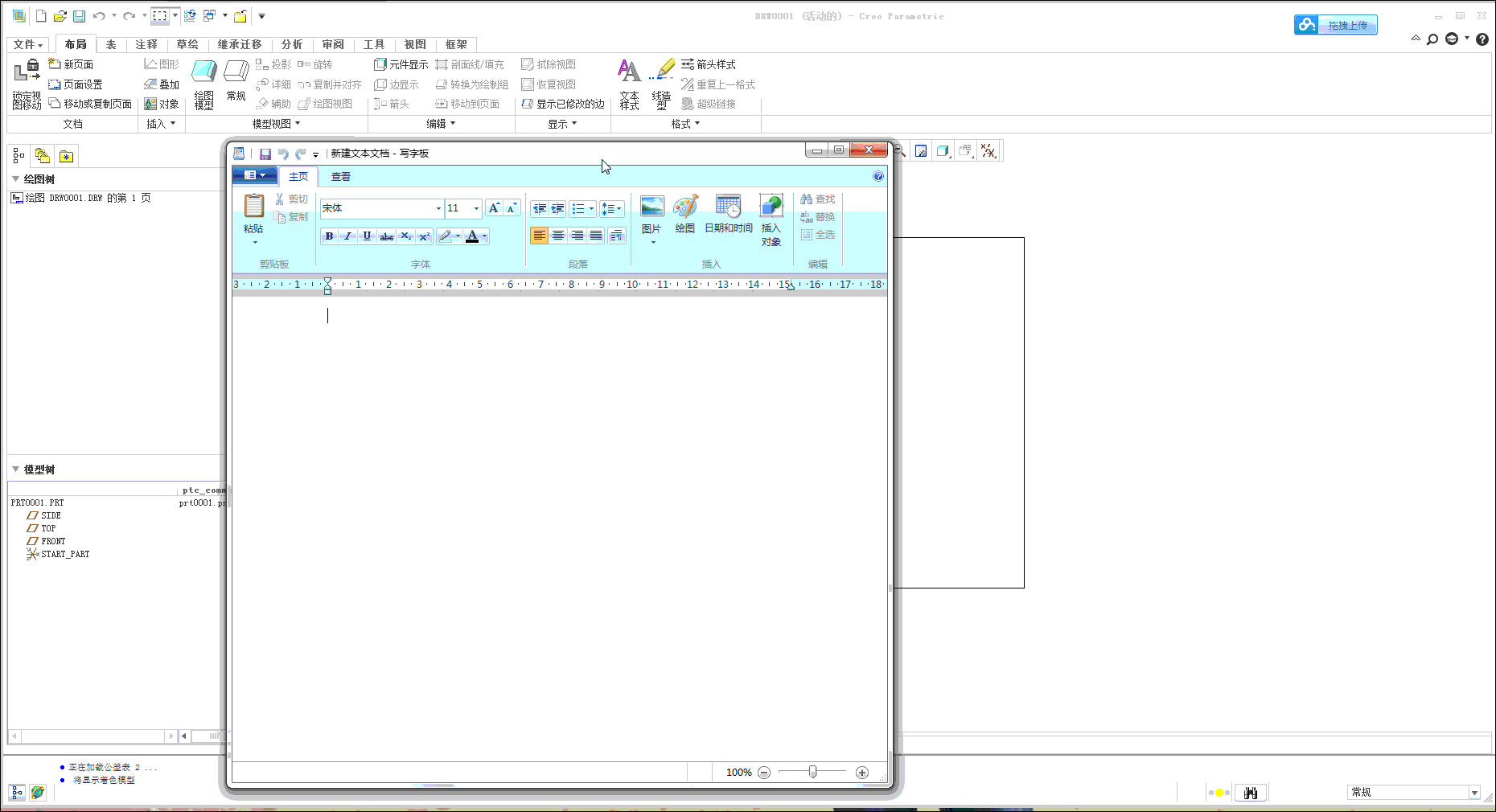This screenshot has width=1496, height=812.
Task: Justify text in WordPad
Action: 596,236
